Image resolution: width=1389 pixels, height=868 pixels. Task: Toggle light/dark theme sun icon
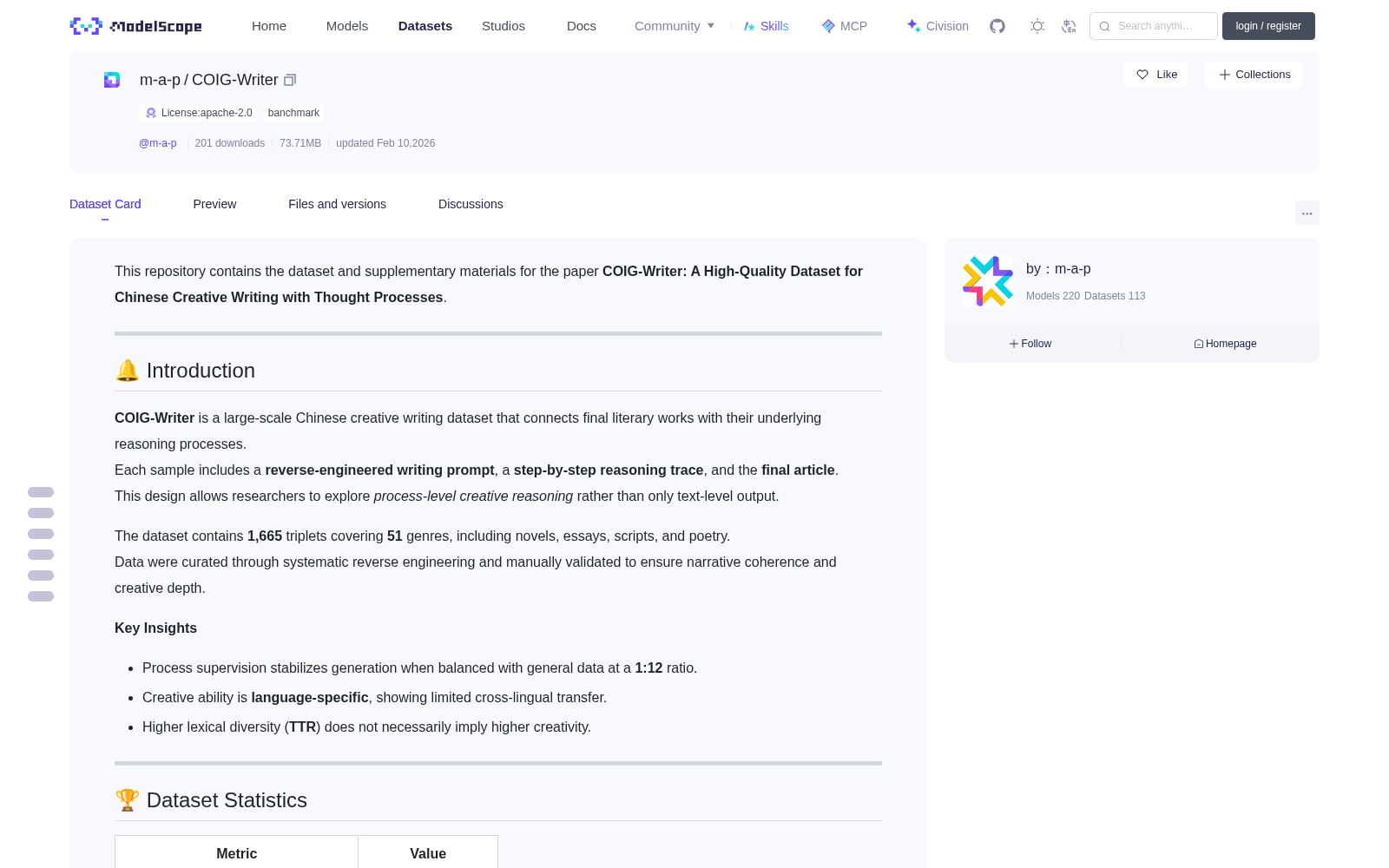(1037, 26)
